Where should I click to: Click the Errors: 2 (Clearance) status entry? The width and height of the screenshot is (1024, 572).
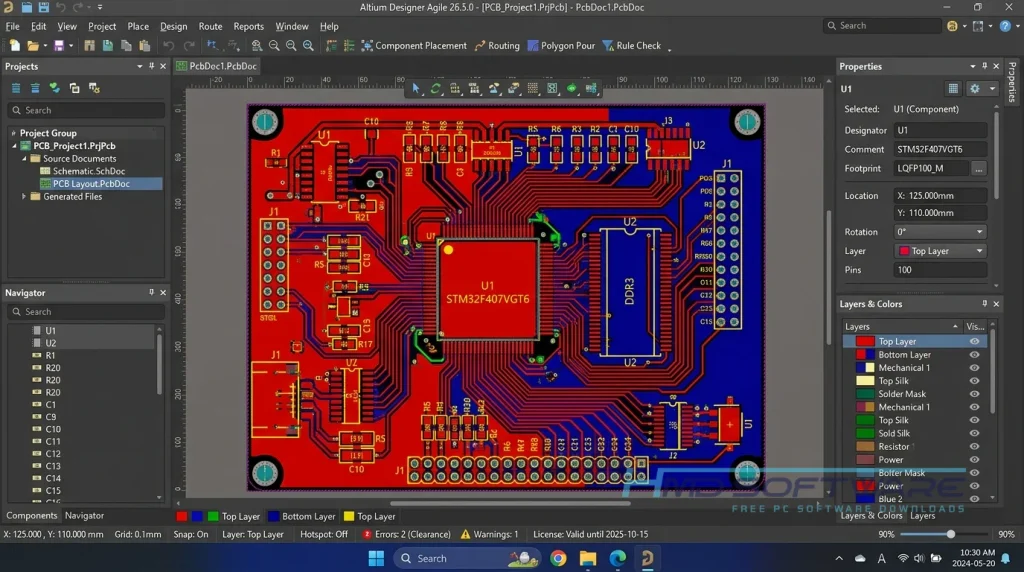coord(407,534)
